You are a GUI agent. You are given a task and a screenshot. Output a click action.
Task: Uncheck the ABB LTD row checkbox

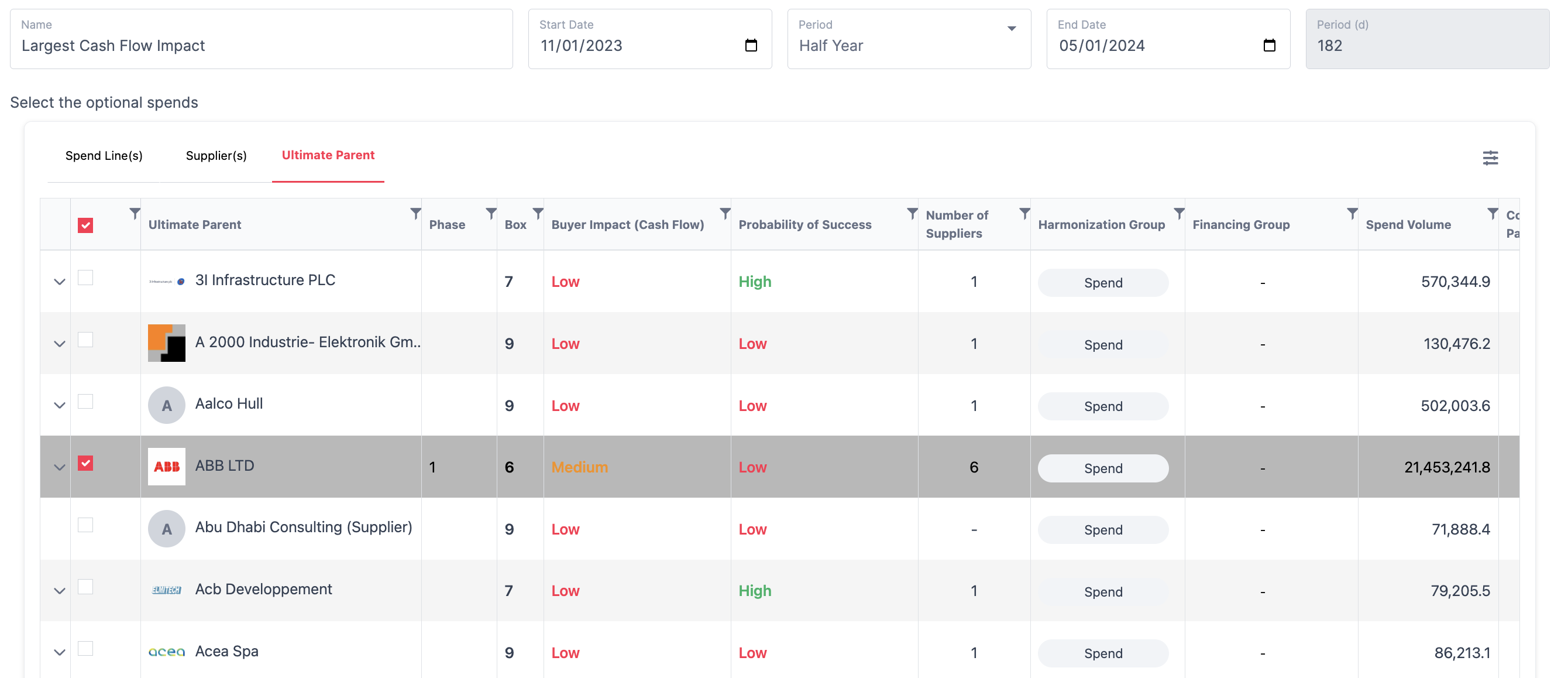86,464
